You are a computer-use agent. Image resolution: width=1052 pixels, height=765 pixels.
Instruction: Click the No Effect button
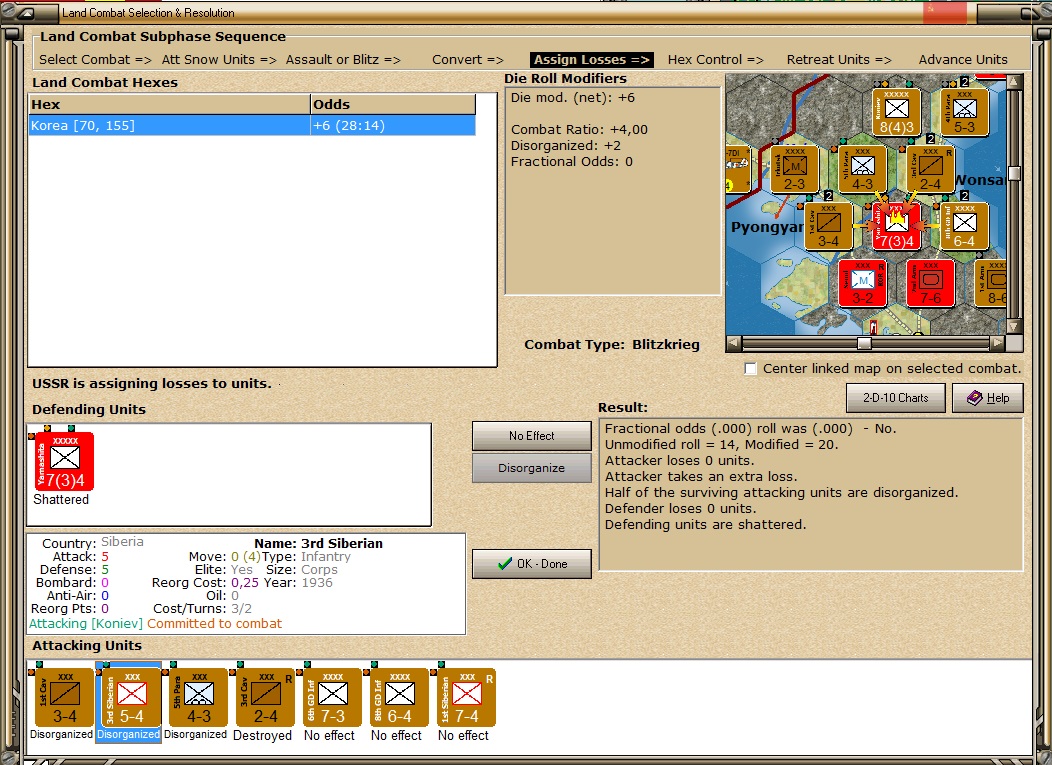(x=531, y=436)
